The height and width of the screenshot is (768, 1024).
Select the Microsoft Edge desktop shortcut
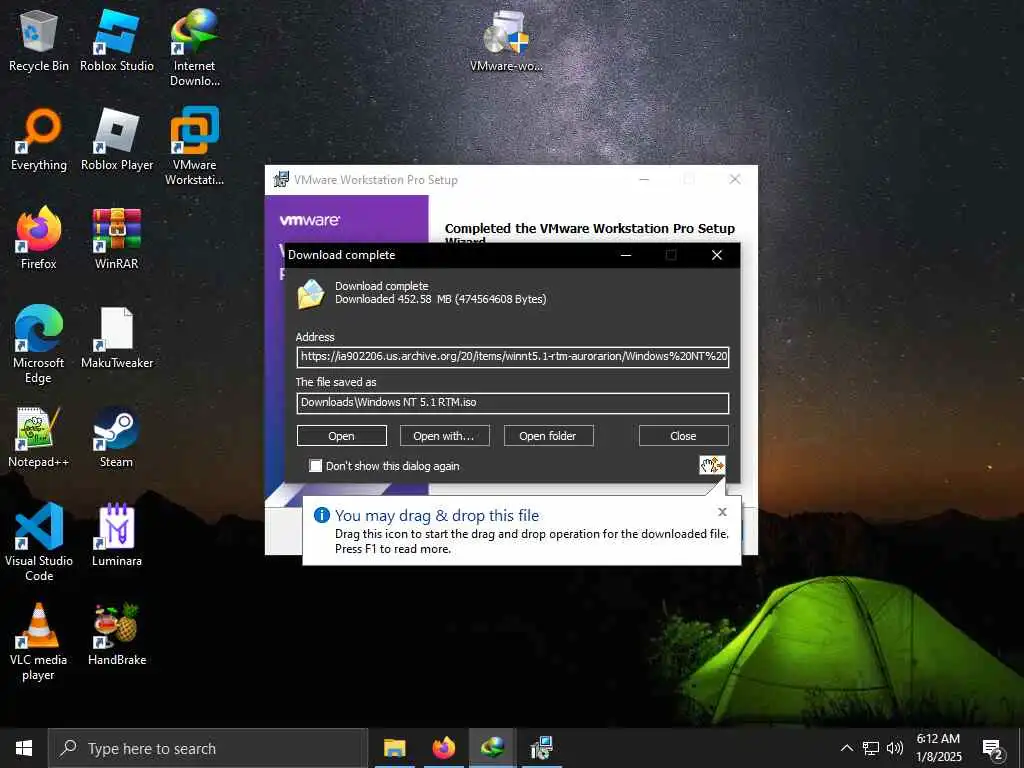pyautogui.click(x=39, y=344)
